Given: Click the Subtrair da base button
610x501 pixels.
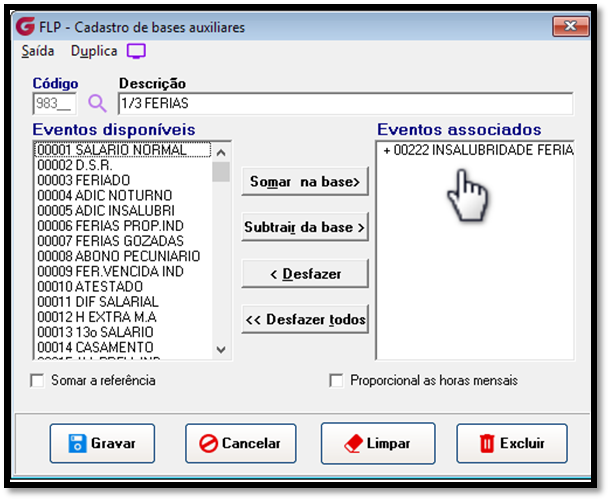Looking at the screenshot, I should pyautogui.click(x=305, y=227).
